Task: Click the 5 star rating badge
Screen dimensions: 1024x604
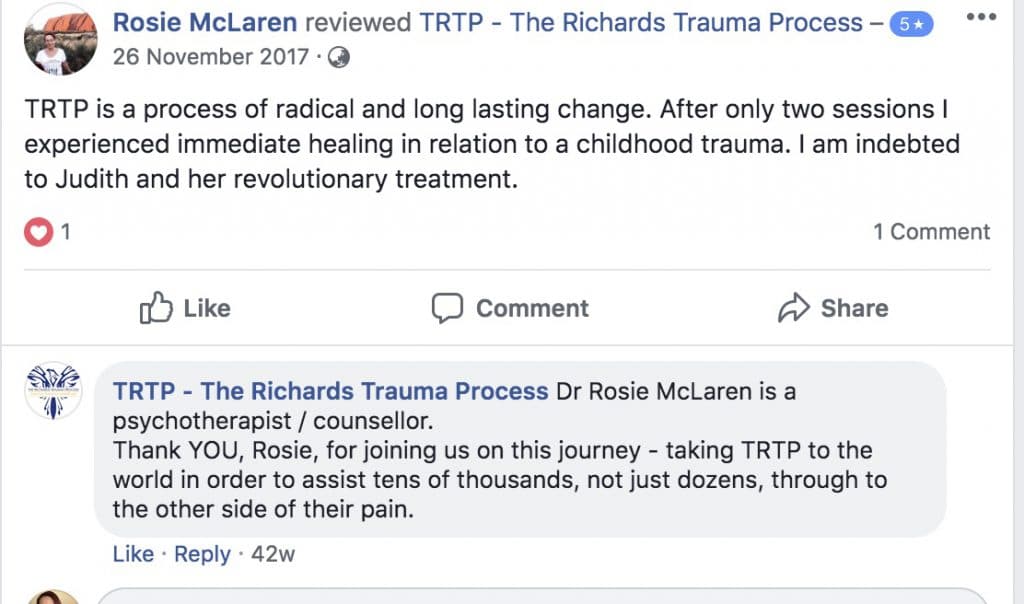Action: tap(911, 24)
